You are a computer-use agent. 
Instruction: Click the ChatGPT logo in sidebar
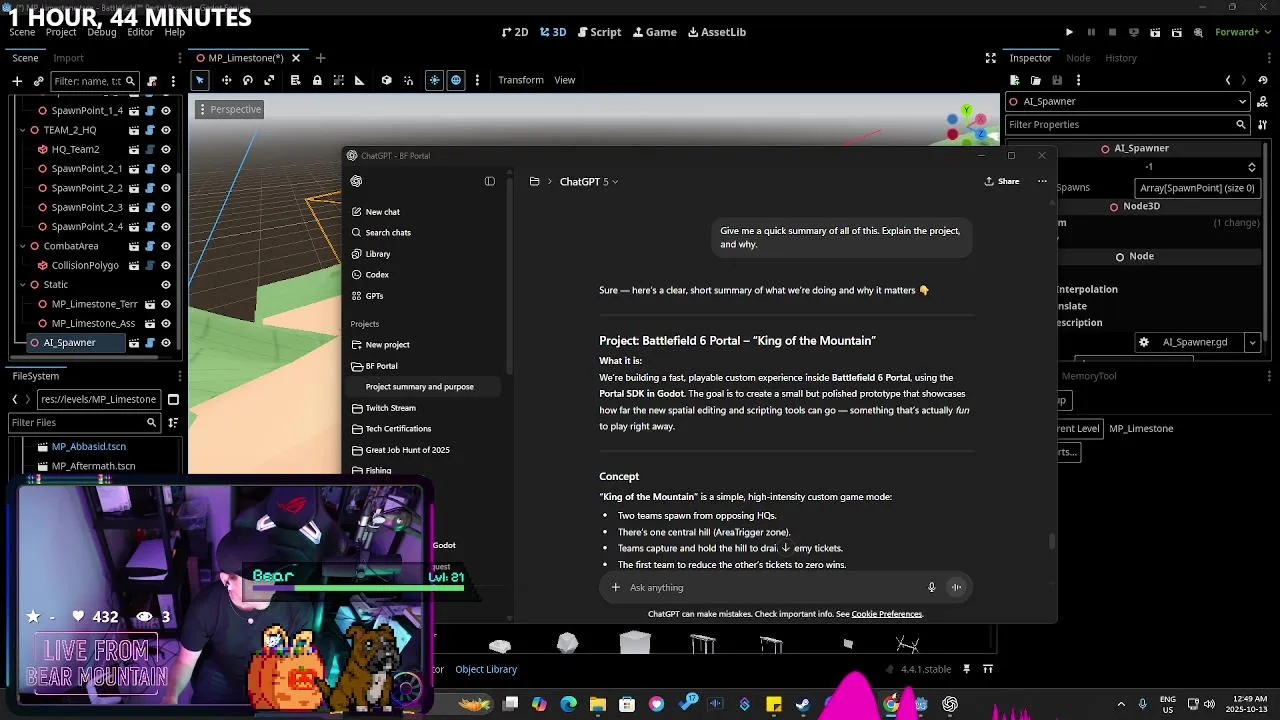[x=356, y=181]
